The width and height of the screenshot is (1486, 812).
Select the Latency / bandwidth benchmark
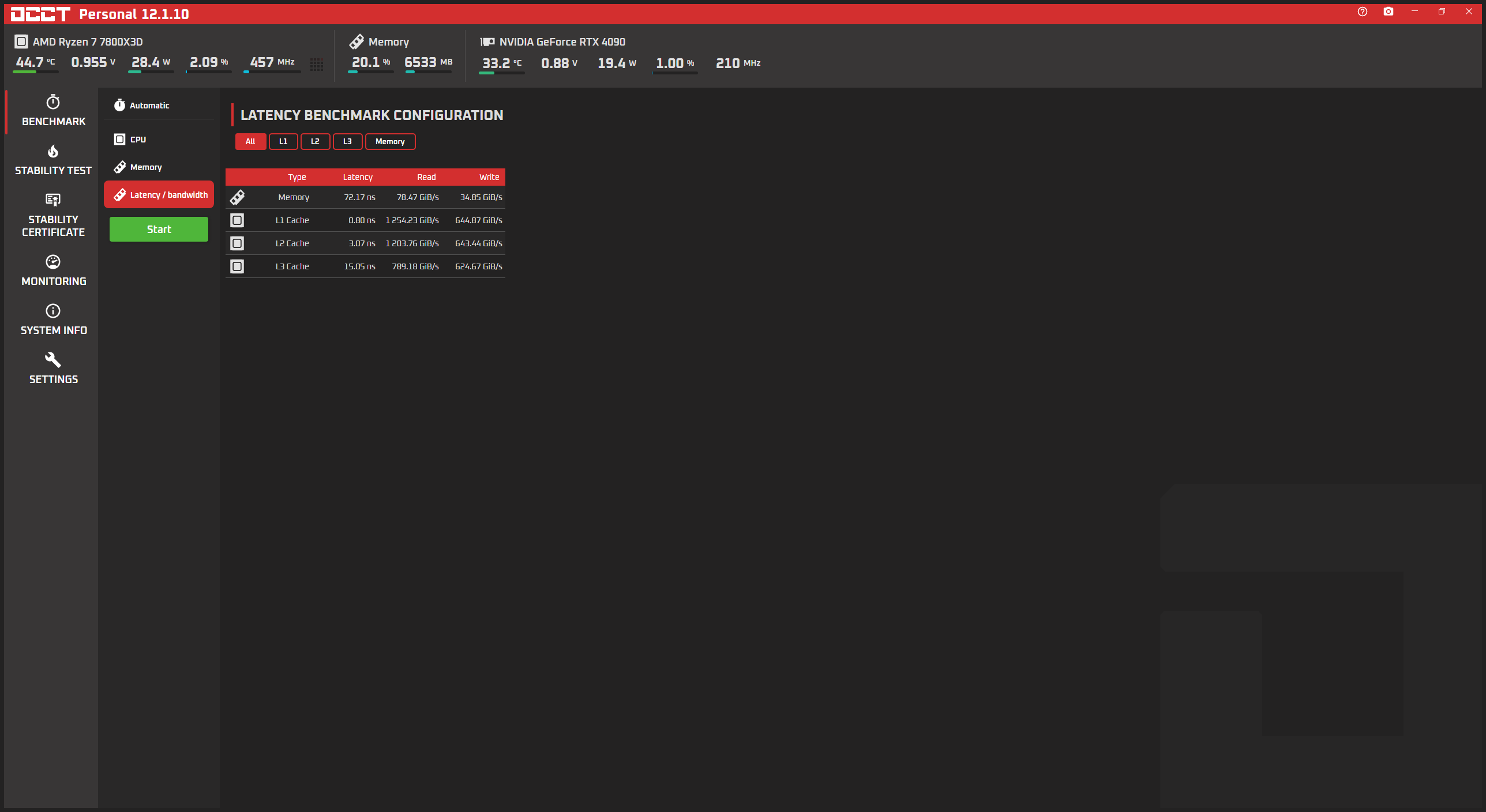pos(159,195)
